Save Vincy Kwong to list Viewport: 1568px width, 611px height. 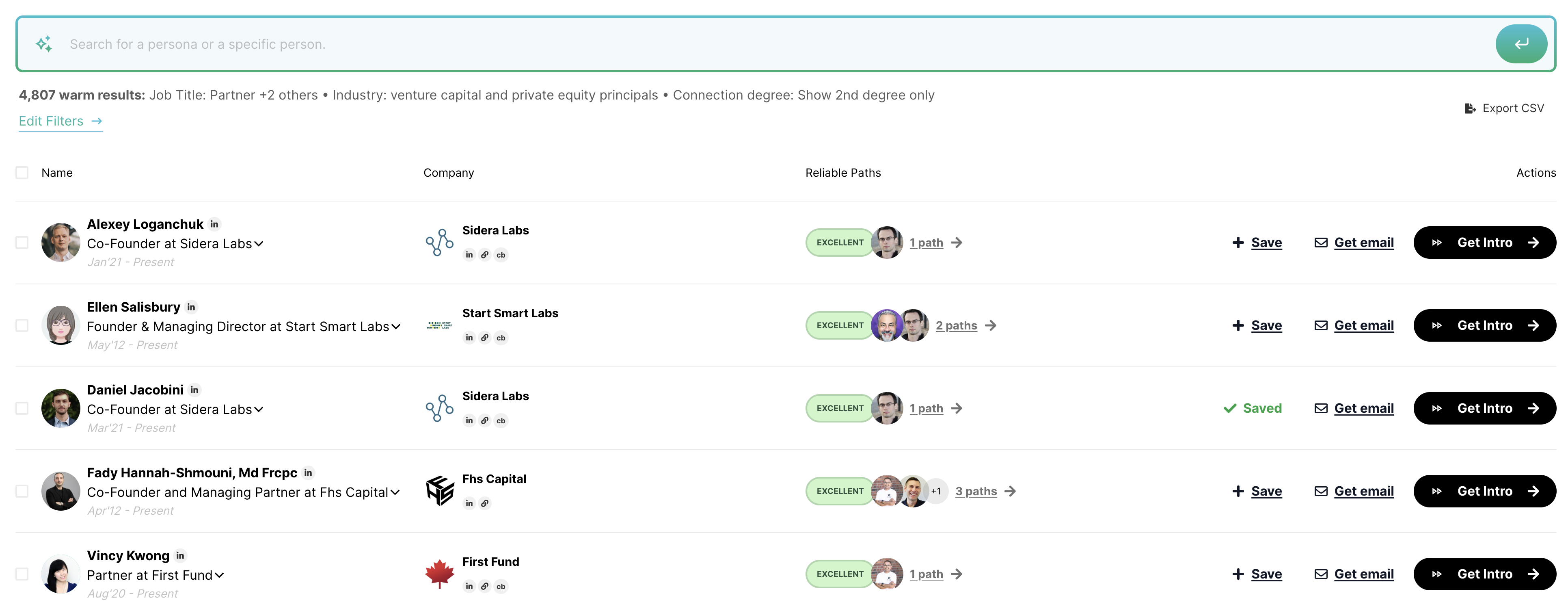point(1256,574)
